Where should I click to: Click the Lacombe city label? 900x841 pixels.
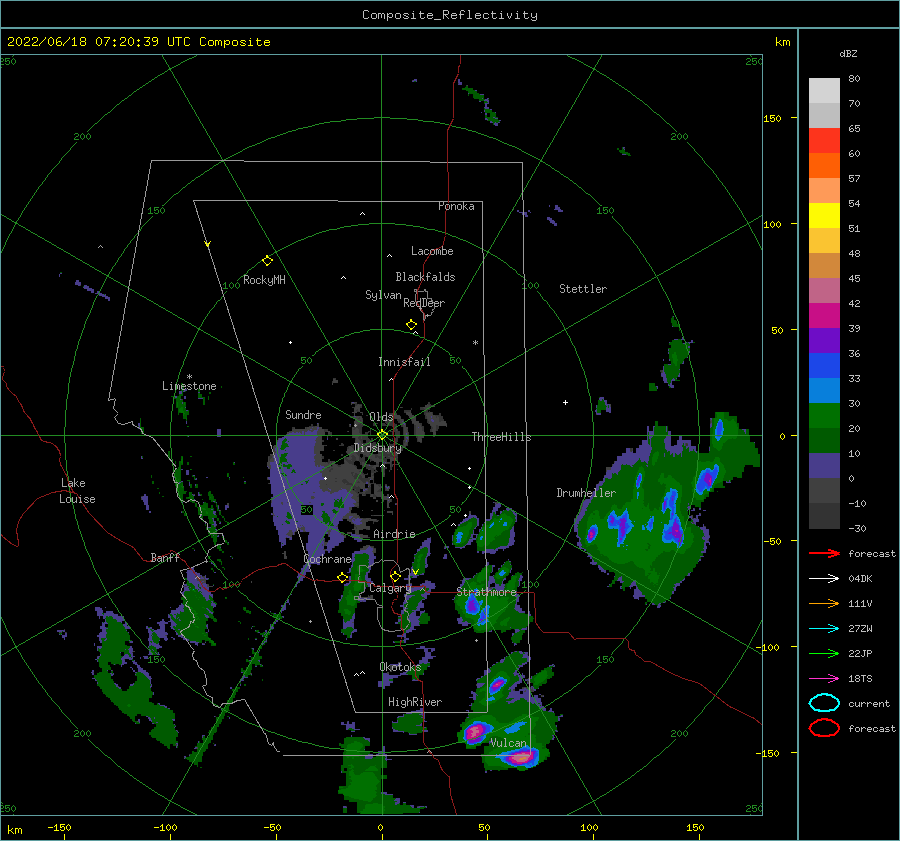point(432,251)
